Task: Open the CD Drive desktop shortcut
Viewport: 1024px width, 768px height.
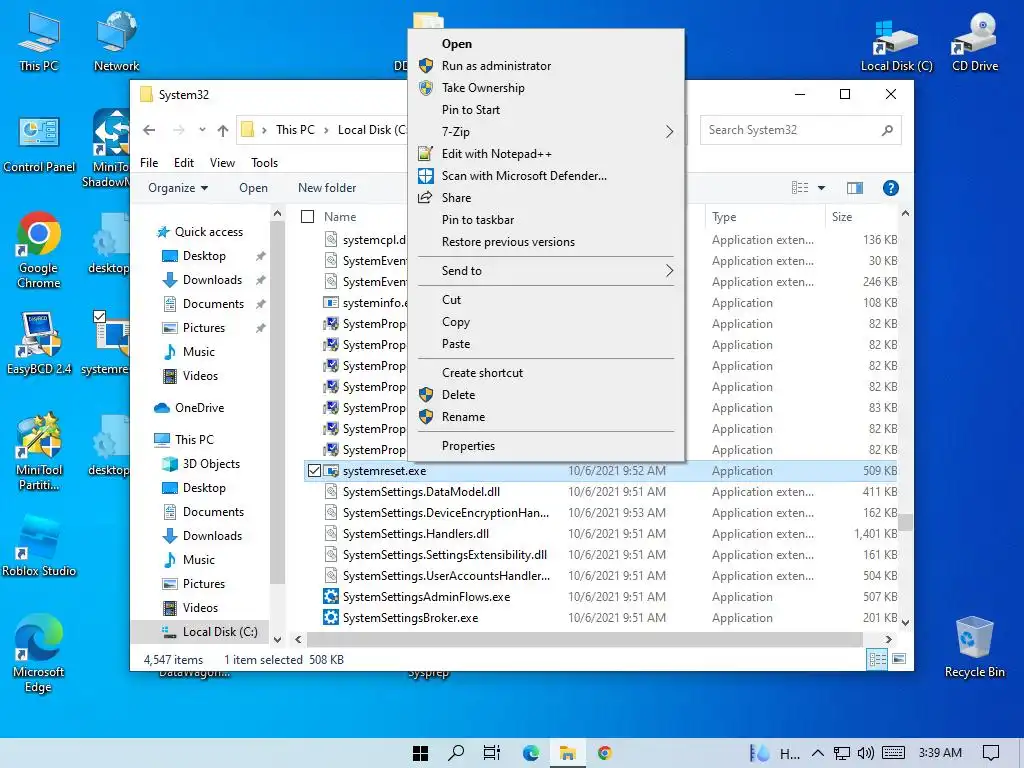Action: point(975,42)
